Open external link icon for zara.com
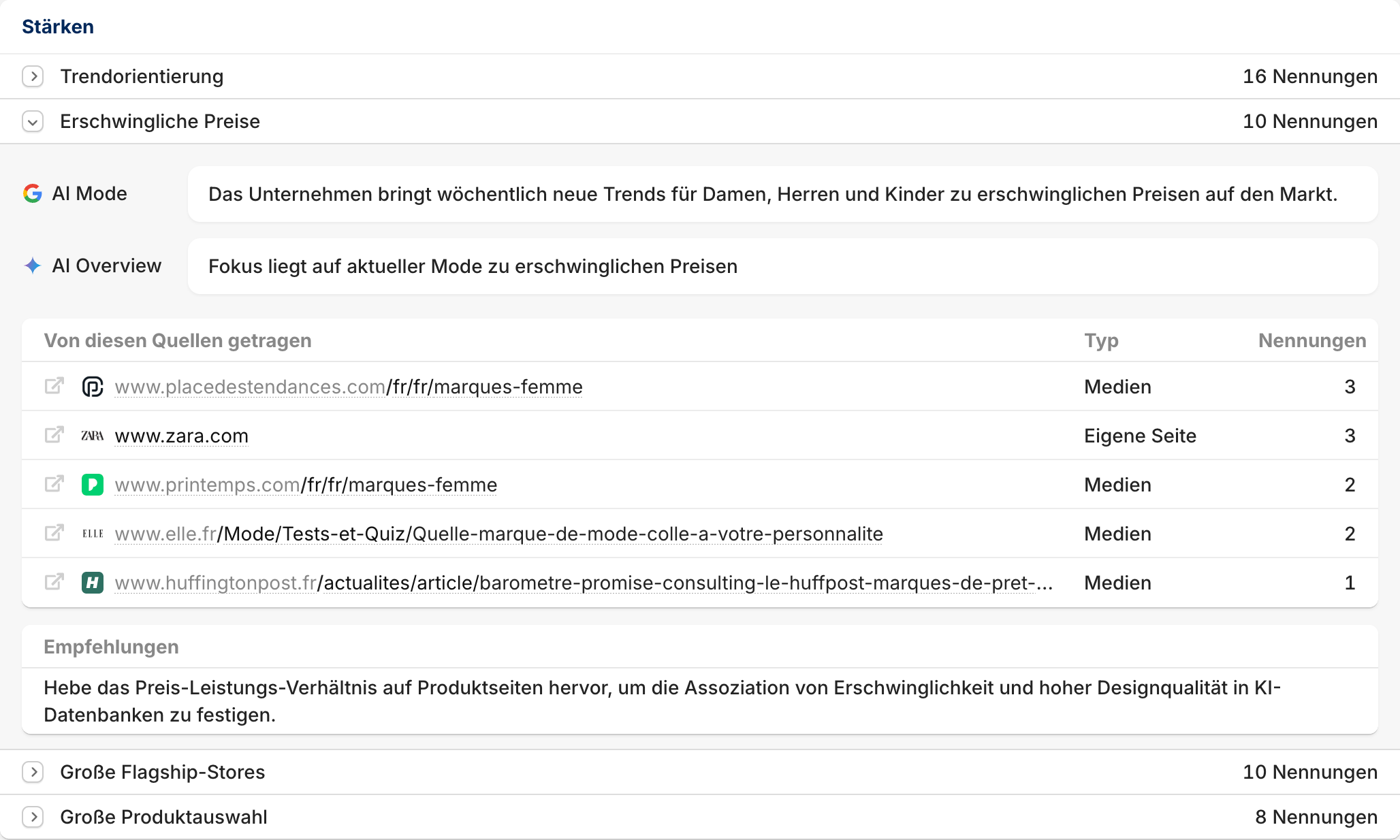 point(54,435)
